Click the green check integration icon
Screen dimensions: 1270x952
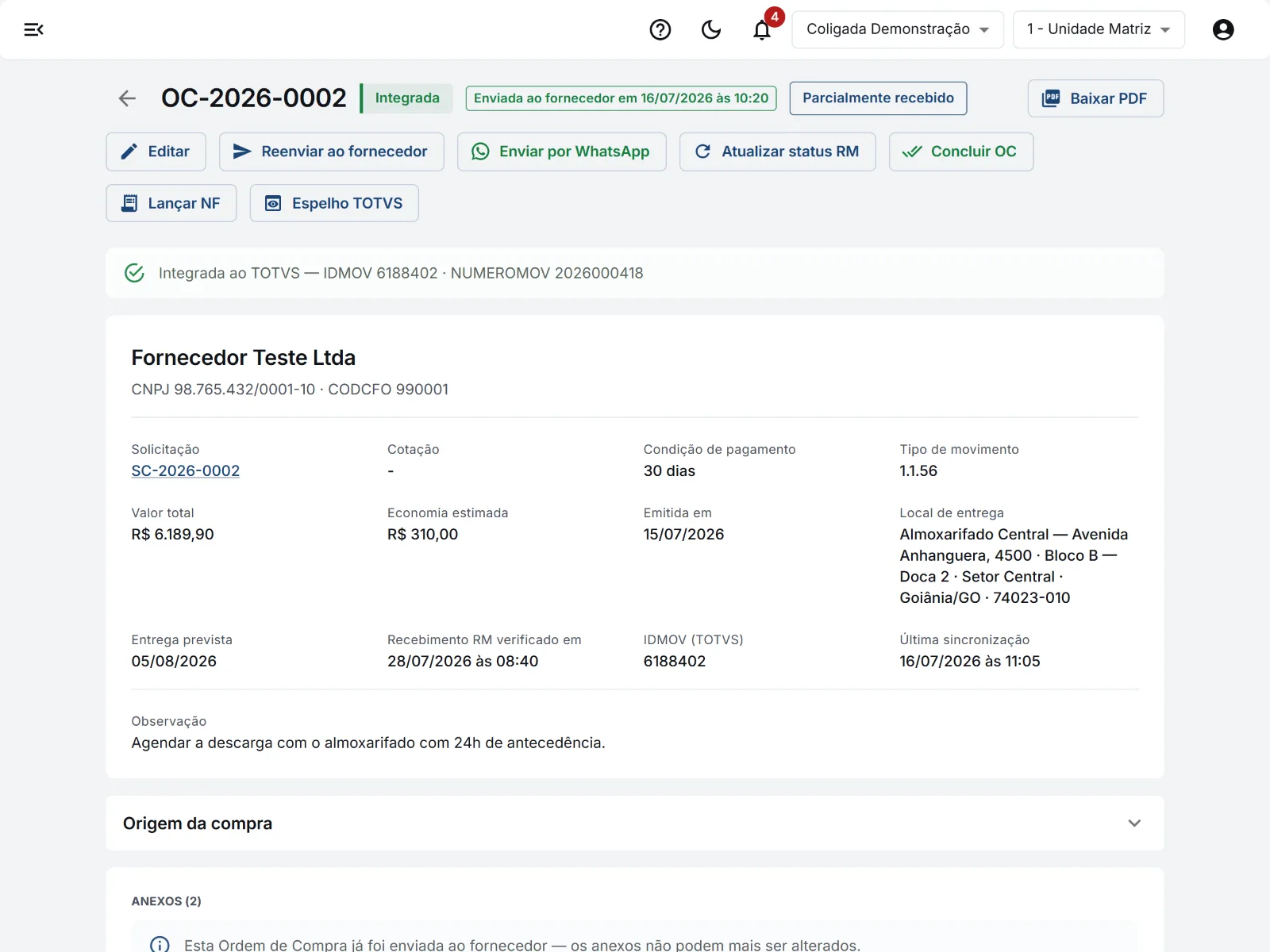(x=135, y=273)
